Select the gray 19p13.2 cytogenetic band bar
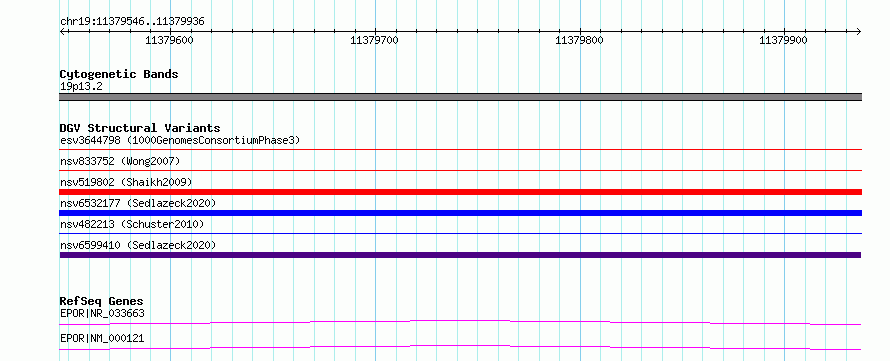The height and width of the screenshot is (361, 890). 460,97
